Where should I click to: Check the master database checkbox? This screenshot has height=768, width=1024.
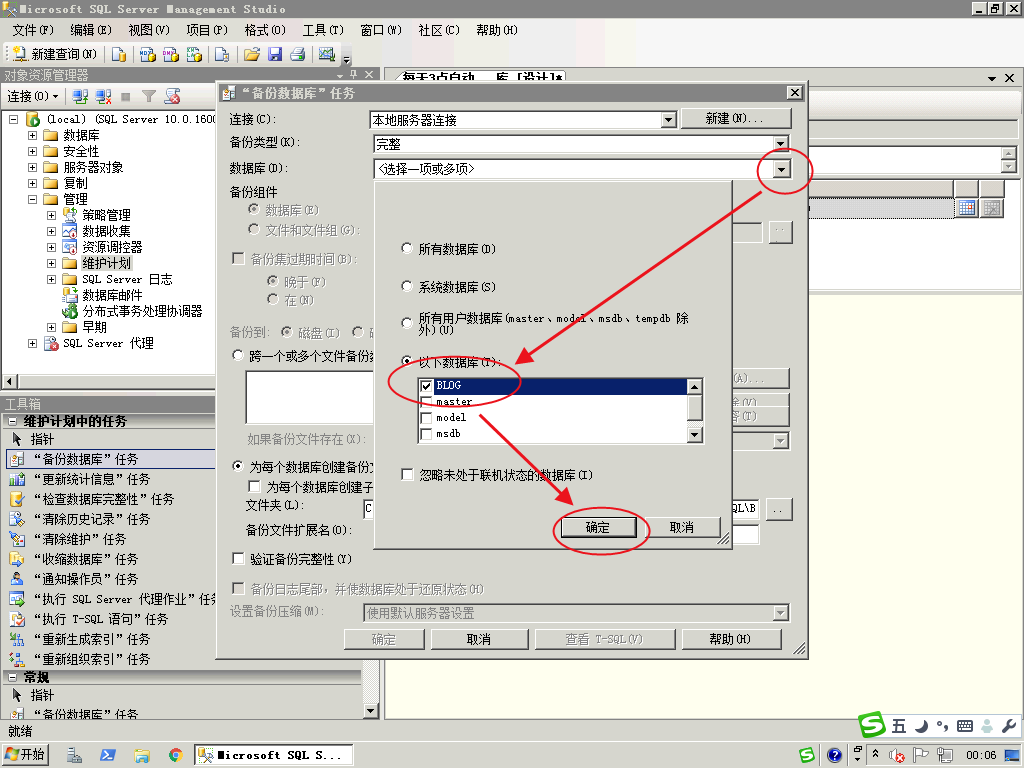[x=426, y=401]
